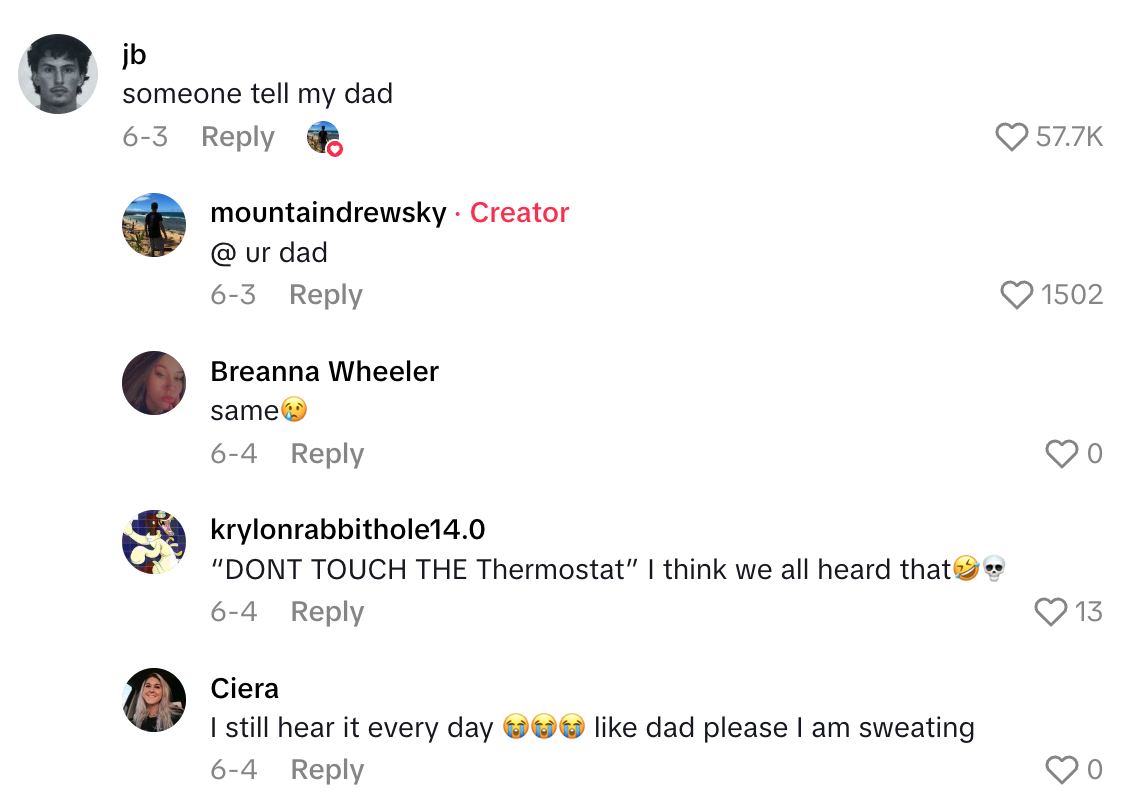Click the creator-liked badge under jb's comment
Image resolution: width=1134 pixels, height=810 pixels.
[324, 138]
